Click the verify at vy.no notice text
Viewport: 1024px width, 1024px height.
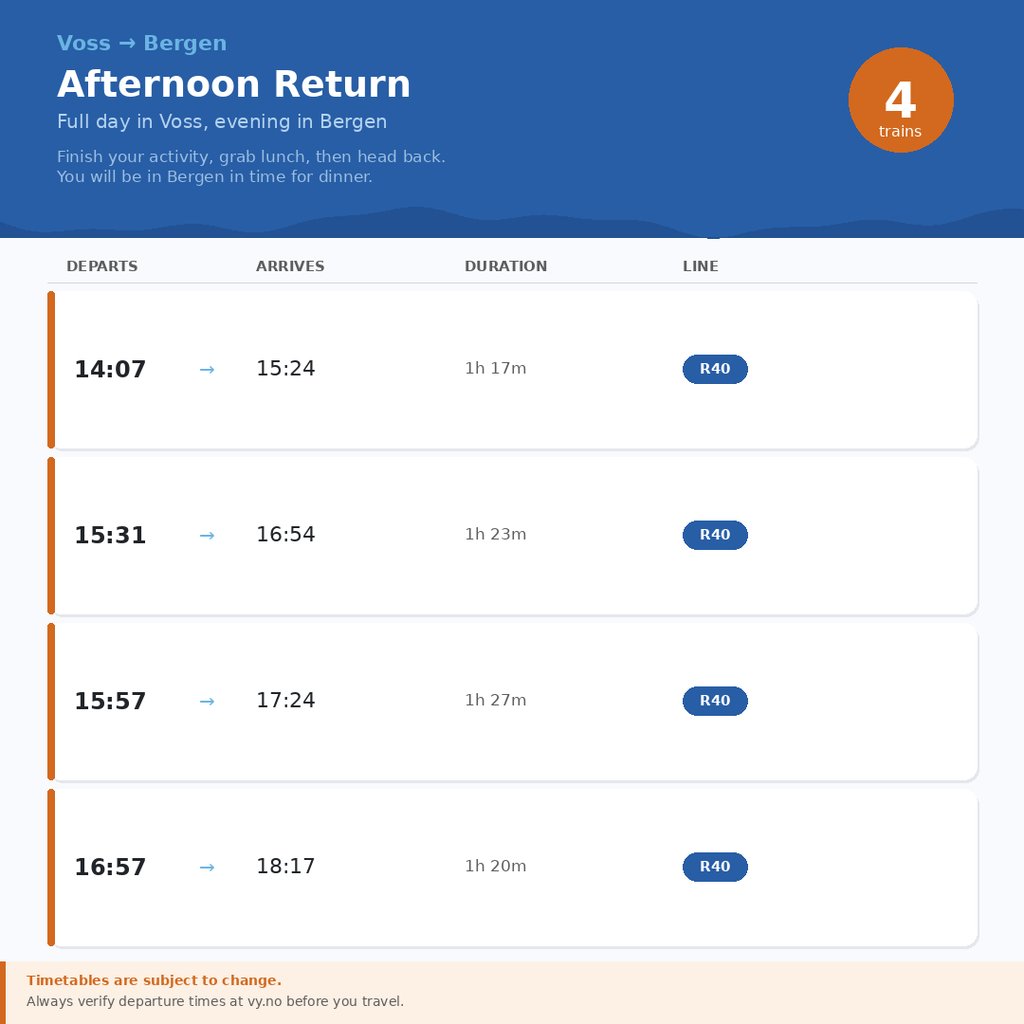point(215,1001)
